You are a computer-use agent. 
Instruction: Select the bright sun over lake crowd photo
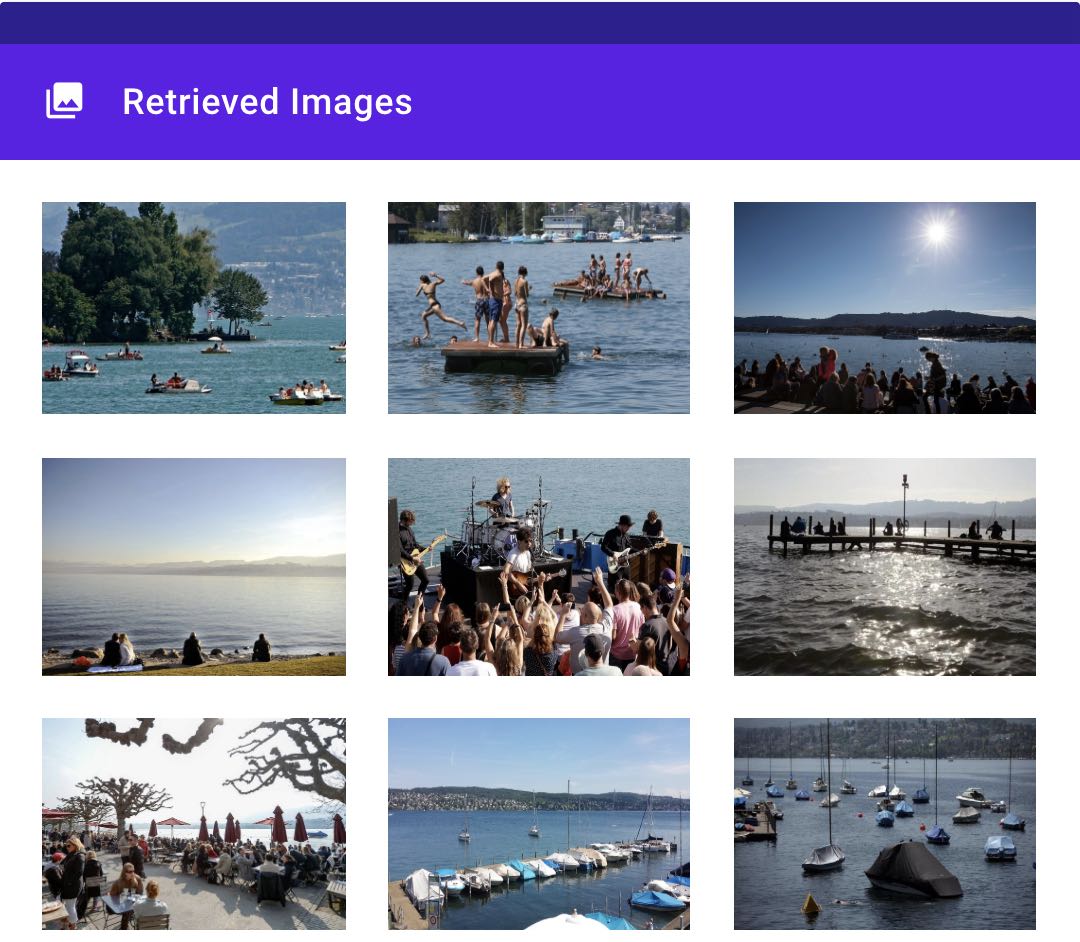pyautogui.click(x=885, y=308)
